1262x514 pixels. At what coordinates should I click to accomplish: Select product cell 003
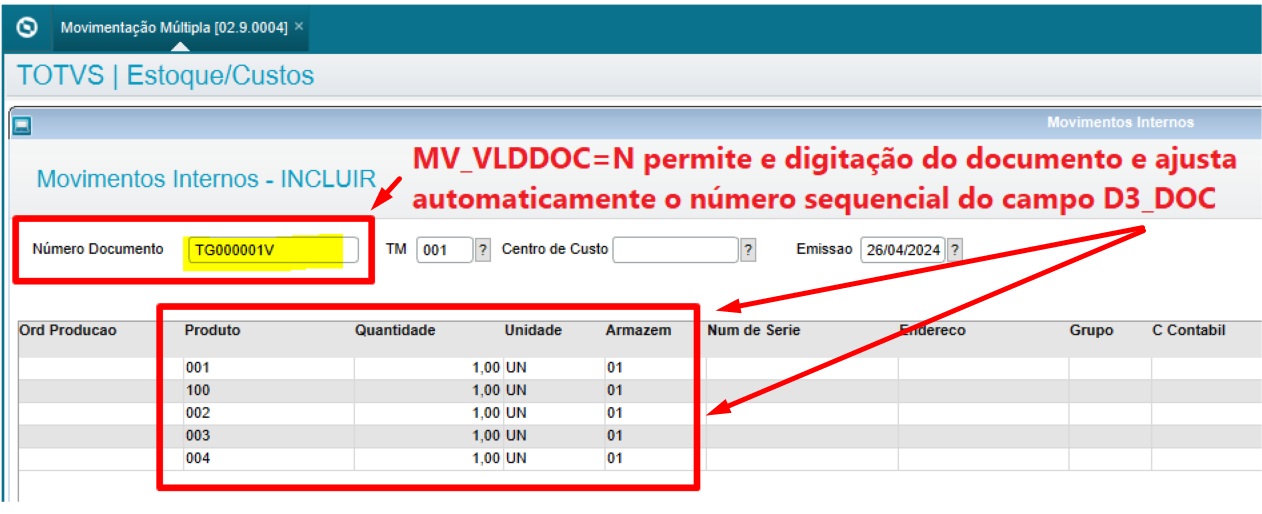click(268, 436)
